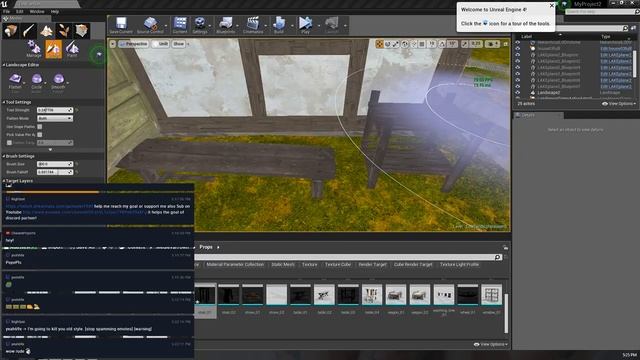
Task: Select the Paint brush mode icon
Action: tap(29, 31)
